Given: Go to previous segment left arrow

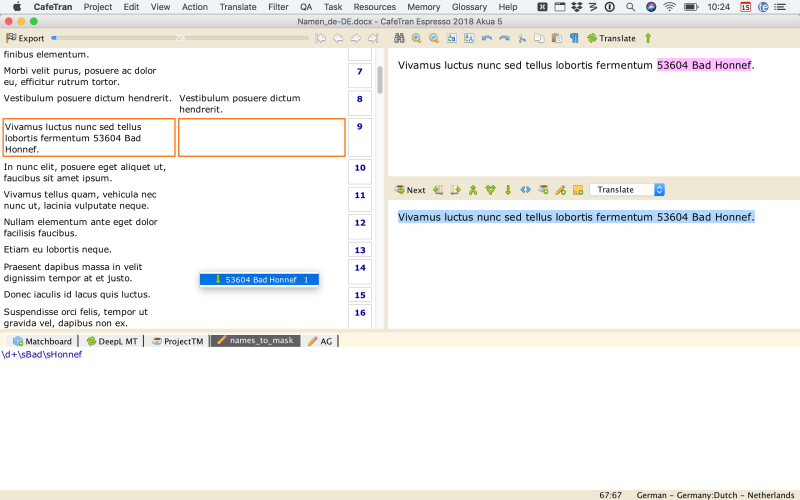Looking at the screenshot, I should (x=338, y=38).
